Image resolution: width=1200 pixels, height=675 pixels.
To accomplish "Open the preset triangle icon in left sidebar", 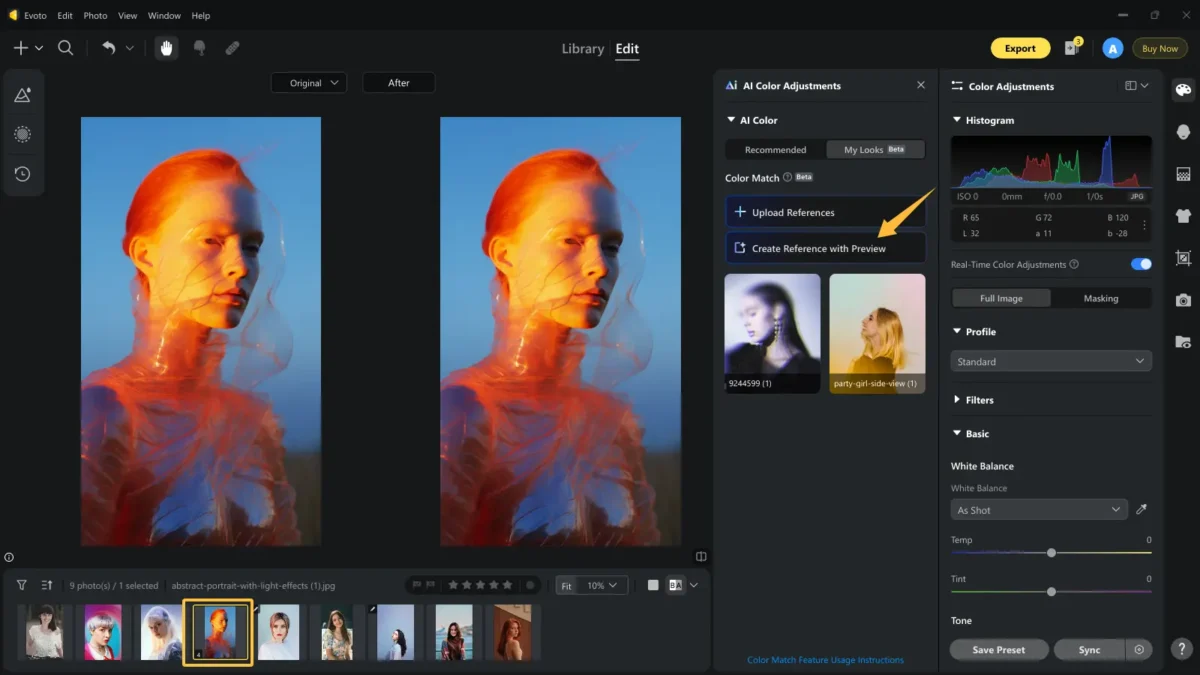I will tap(22, 95).
